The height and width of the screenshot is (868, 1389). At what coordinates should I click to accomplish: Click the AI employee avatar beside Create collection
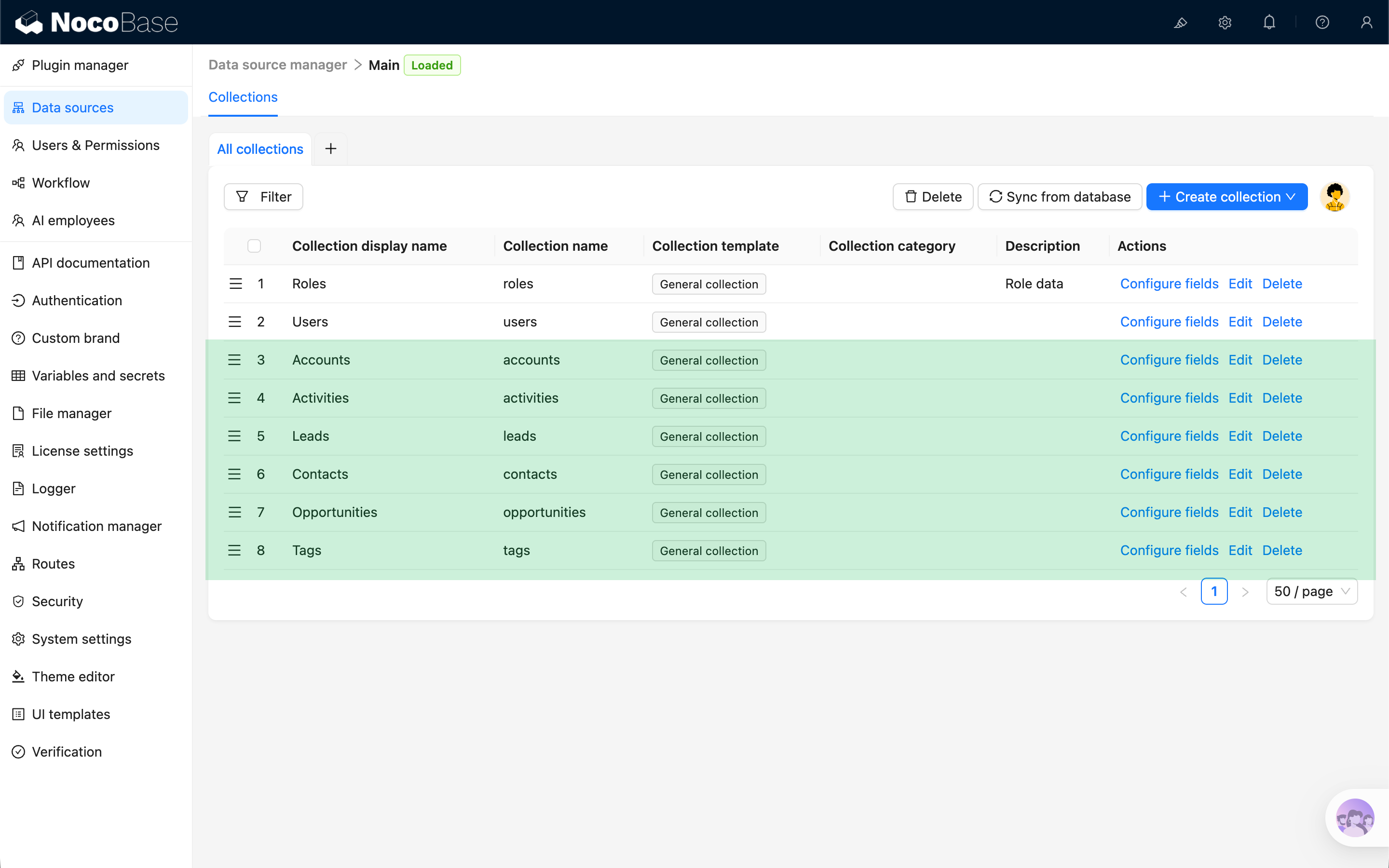point(1335,196)
